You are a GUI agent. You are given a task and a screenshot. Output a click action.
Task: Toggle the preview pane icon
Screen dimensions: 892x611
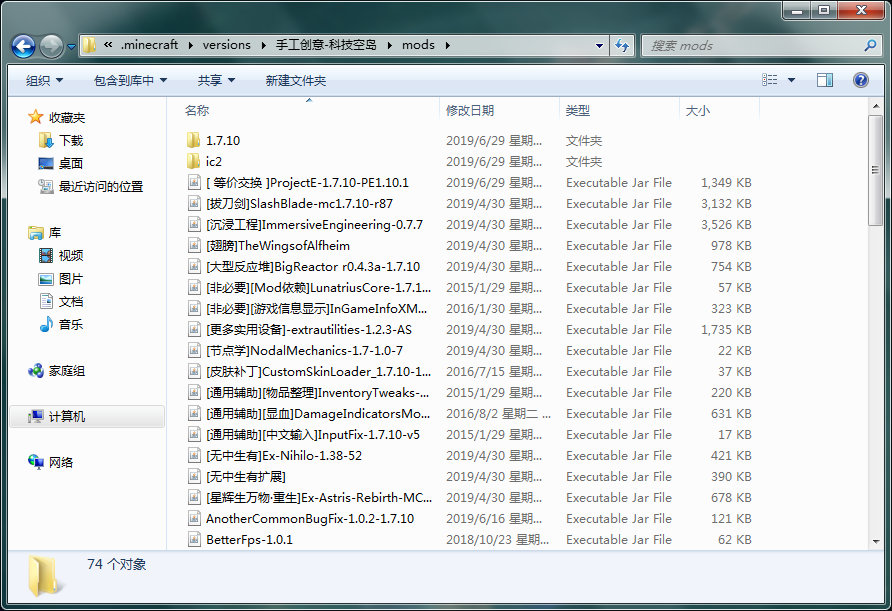click(x=825, y=80)
